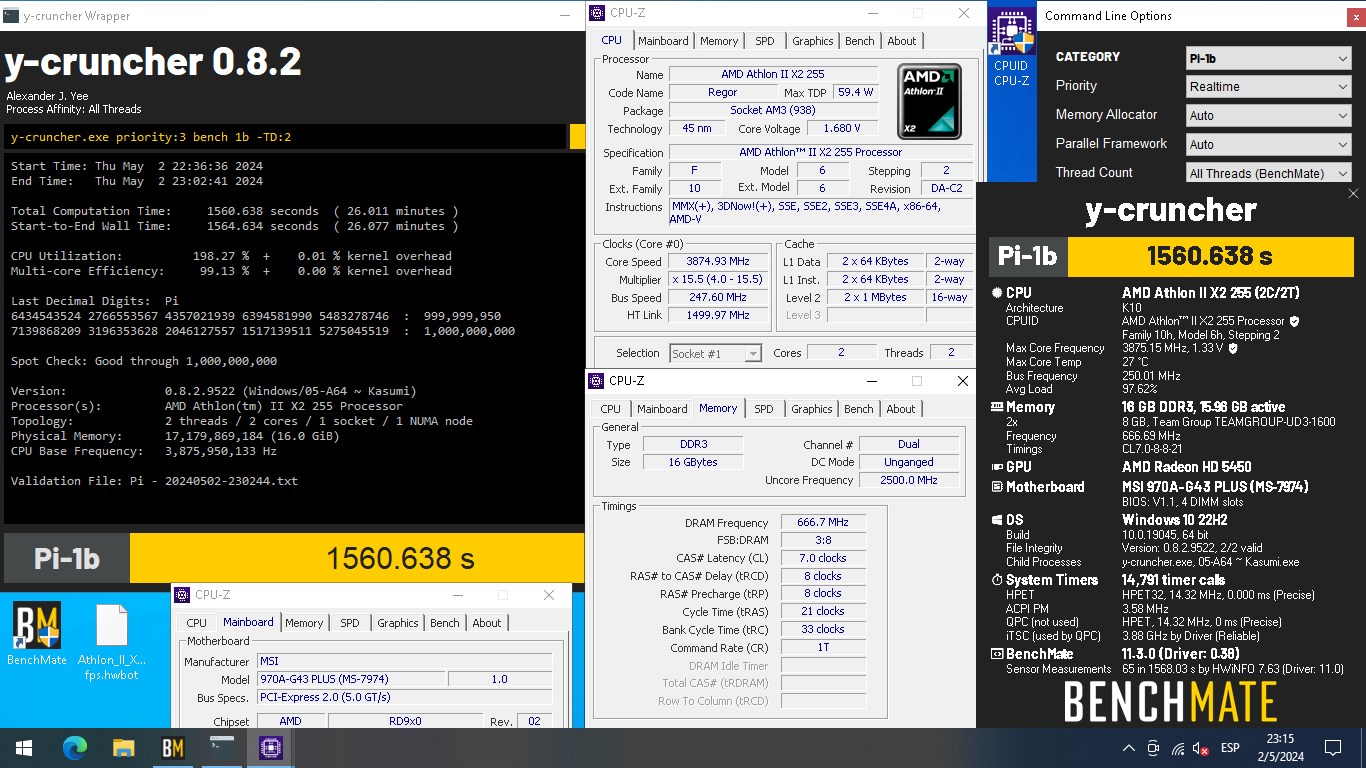Click the Meet Now tray icon

(x=1153, y=748)
